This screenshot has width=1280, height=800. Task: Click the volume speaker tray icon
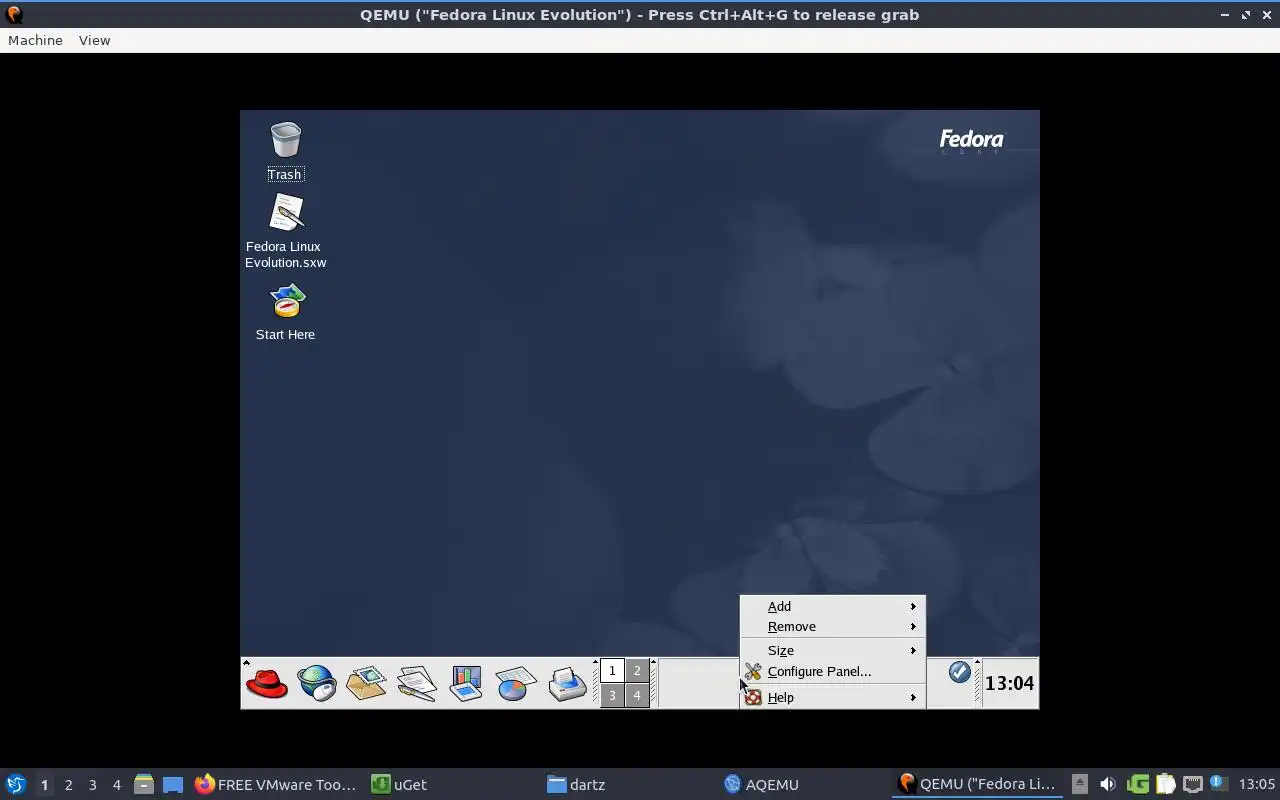point(1107,784)
